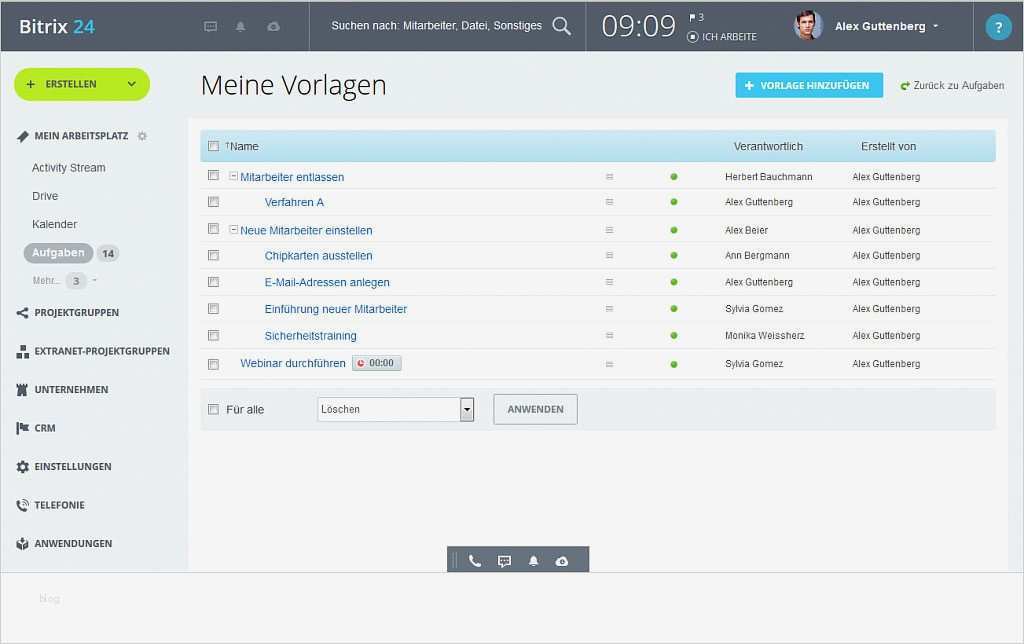Open row menu for Einführung neuer Mitarbeiter
Image resolution: width=1024 pixels, height=644 pixels.
[x=609, y=309]
